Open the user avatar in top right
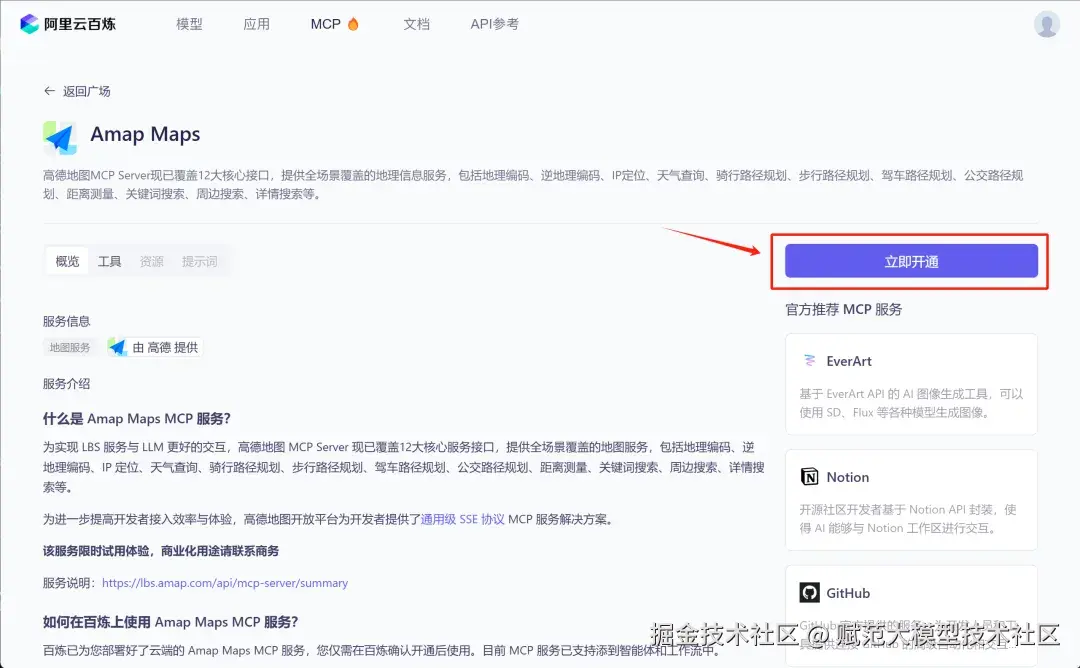 click(x=1046, y=23)
